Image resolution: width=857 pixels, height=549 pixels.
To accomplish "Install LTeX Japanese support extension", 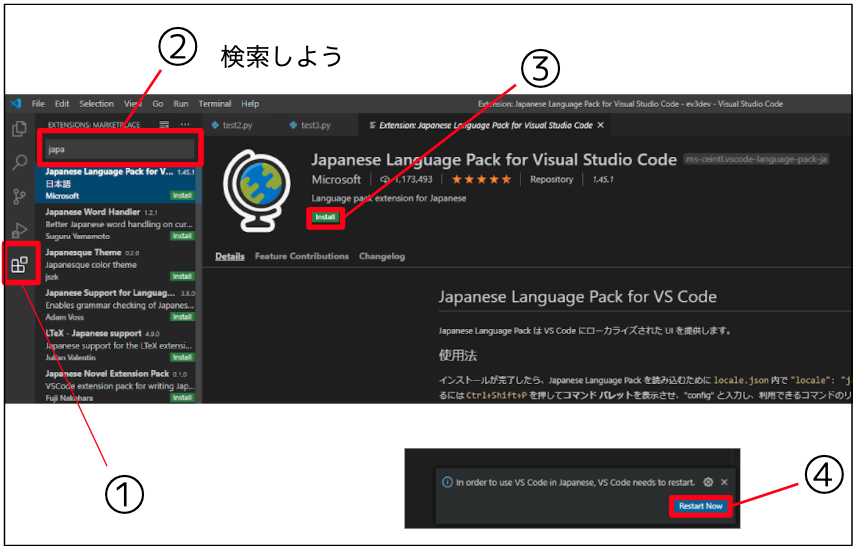I will coord(182,358).
